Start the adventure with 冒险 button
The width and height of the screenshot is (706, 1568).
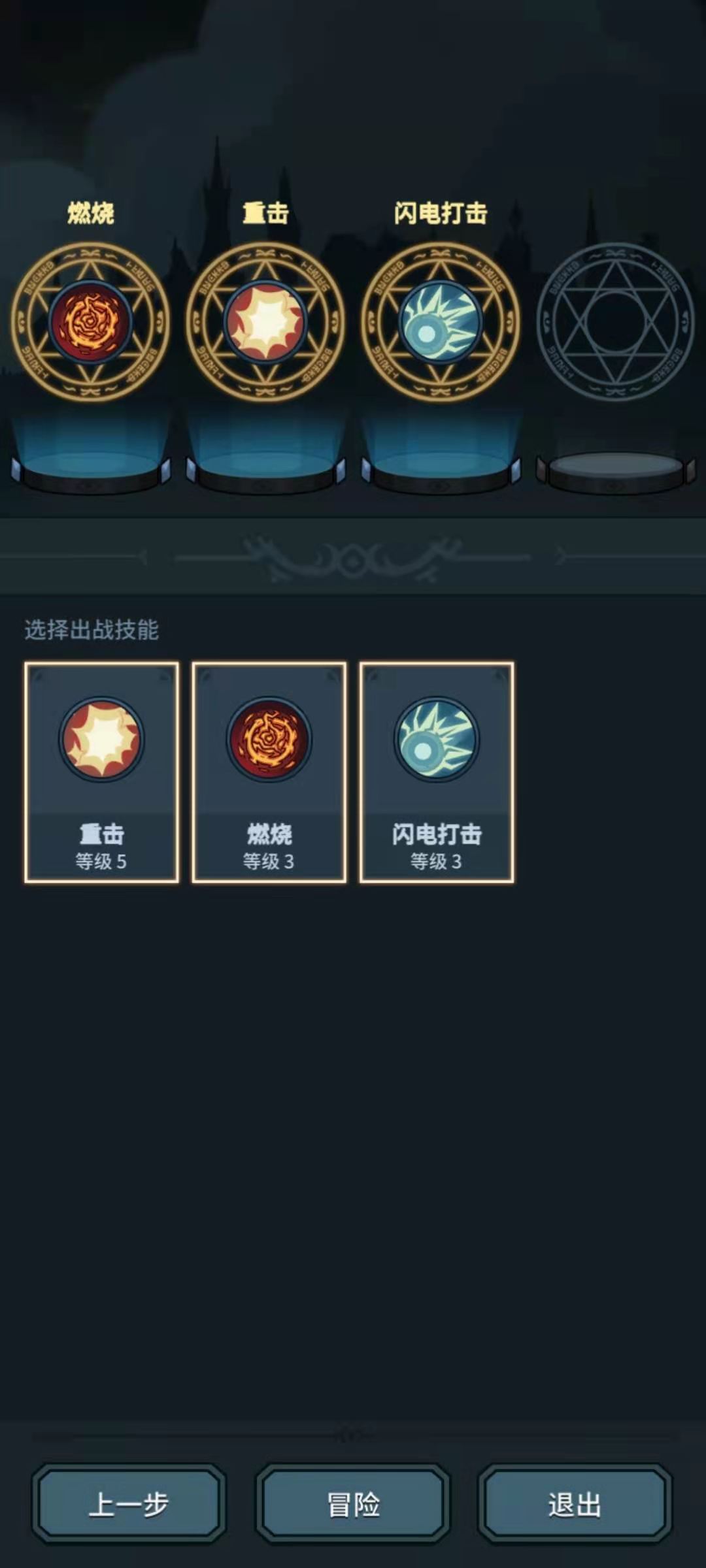pos(353,1503)
